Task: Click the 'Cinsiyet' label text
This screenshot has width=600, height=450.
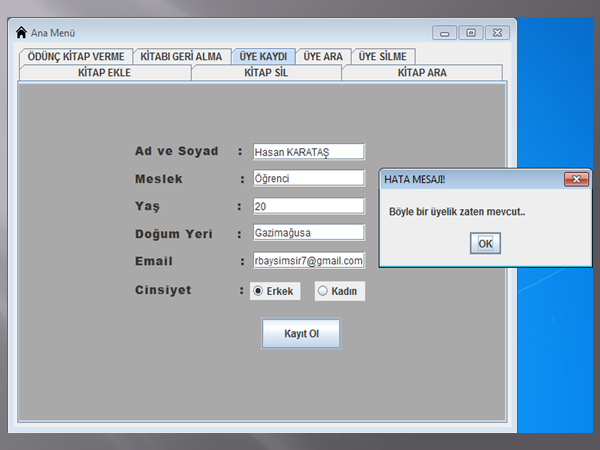Action: tap(163, 290)
